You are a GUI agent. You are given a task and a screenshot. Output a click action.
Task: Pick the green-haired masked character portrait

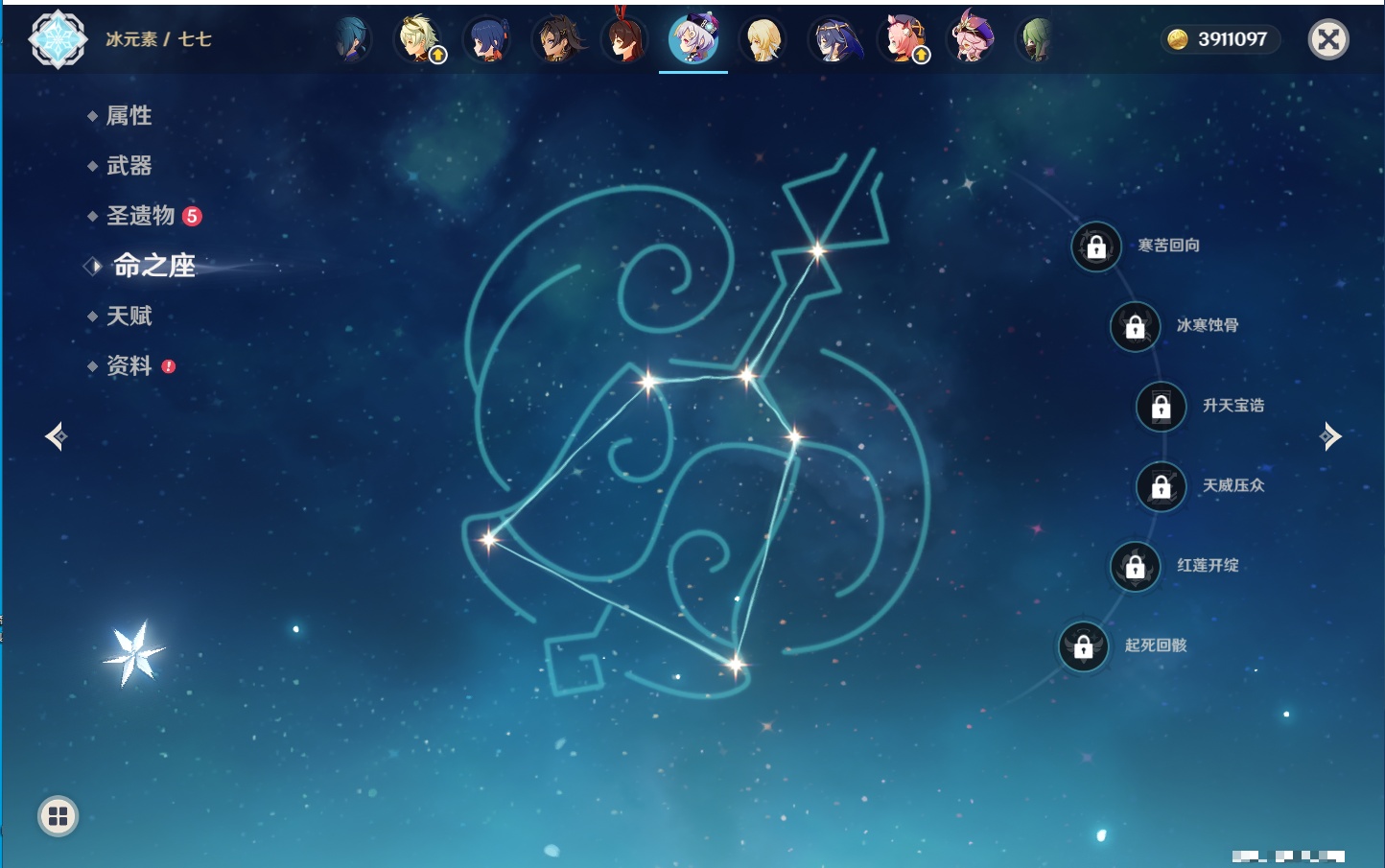[1036, 40]
